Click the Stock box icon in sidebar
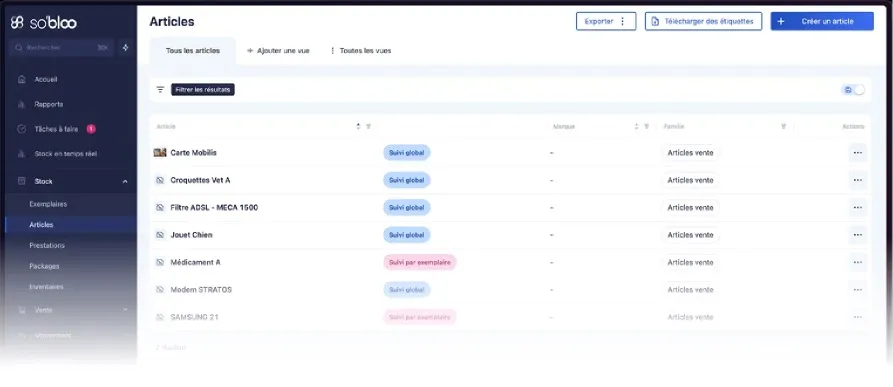Screen dimensions: 893x387 [x=22, y=181]
